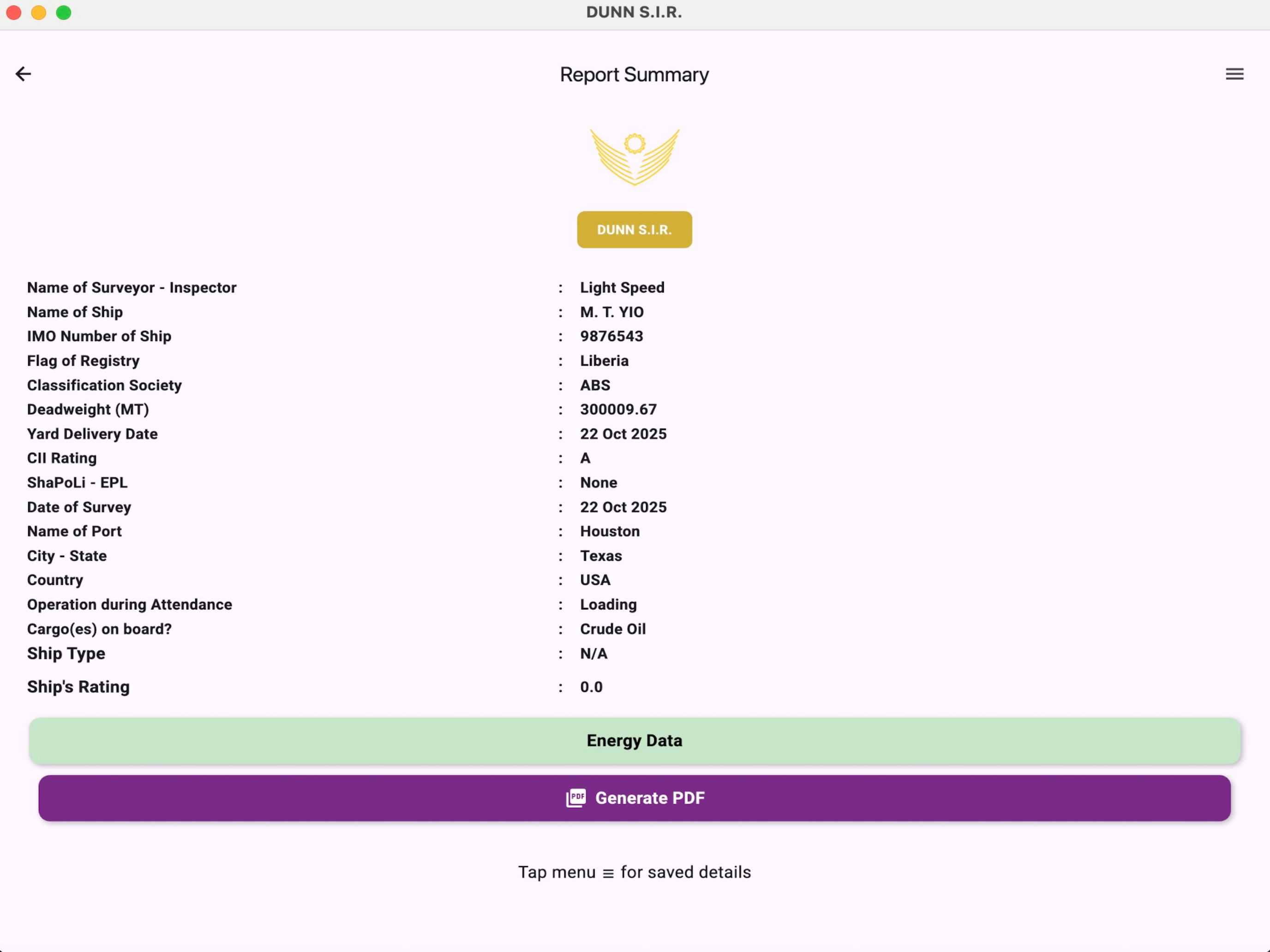Click the 'Report Summary' heading
The width and height of the screenshot is (1270, 952).
tap(635, 75)
